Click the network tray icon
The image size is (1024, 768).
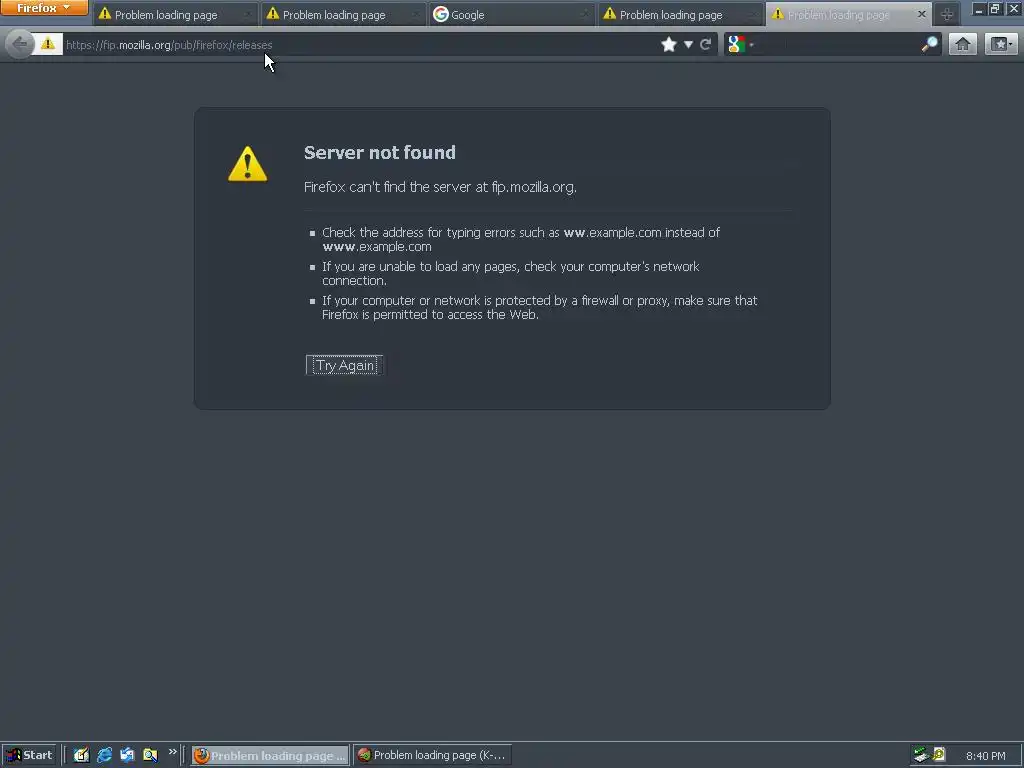921,755
